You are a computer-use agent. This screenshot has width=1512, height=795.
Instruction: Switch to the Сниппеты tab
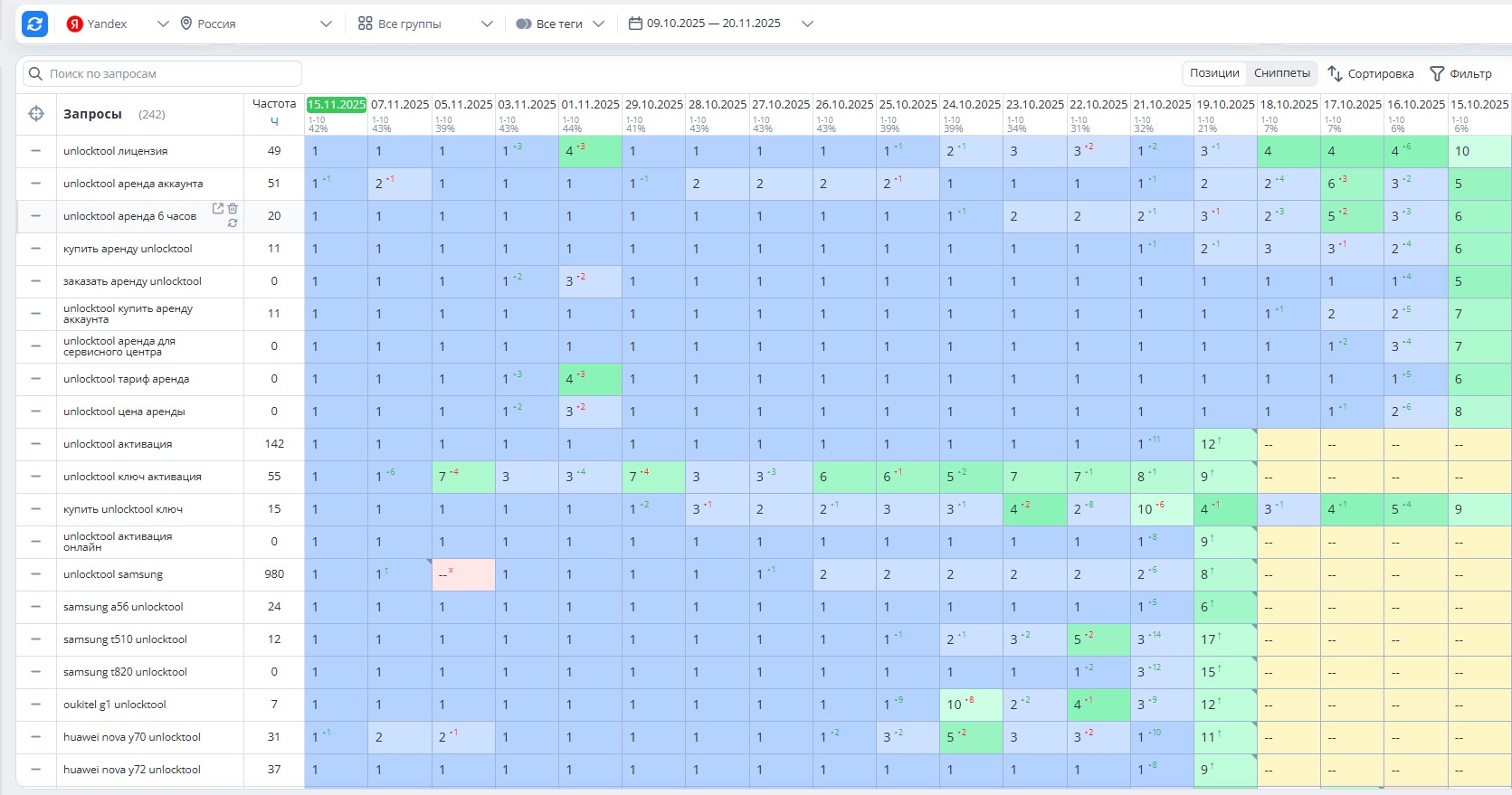pos(1281,73)
